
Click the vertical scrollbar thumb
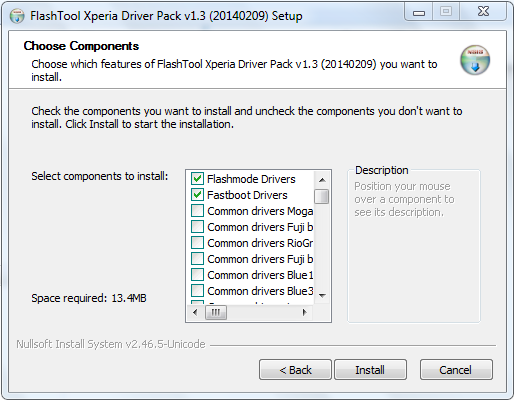point(322,196)
